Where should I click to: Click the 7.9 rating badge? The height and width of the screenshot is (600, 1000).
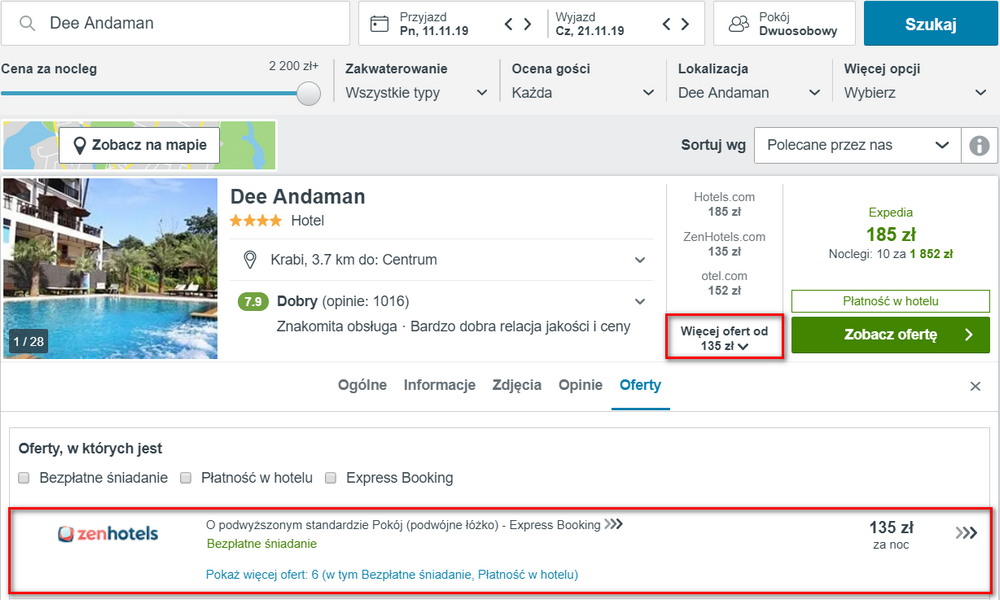(x=253, y=302)
